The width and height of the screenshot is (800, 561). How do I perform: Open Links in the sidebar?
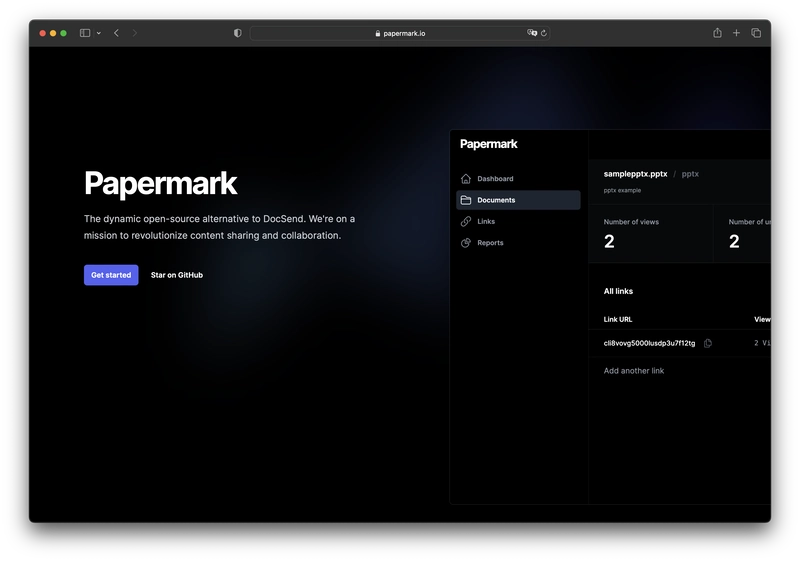point(518,221)
